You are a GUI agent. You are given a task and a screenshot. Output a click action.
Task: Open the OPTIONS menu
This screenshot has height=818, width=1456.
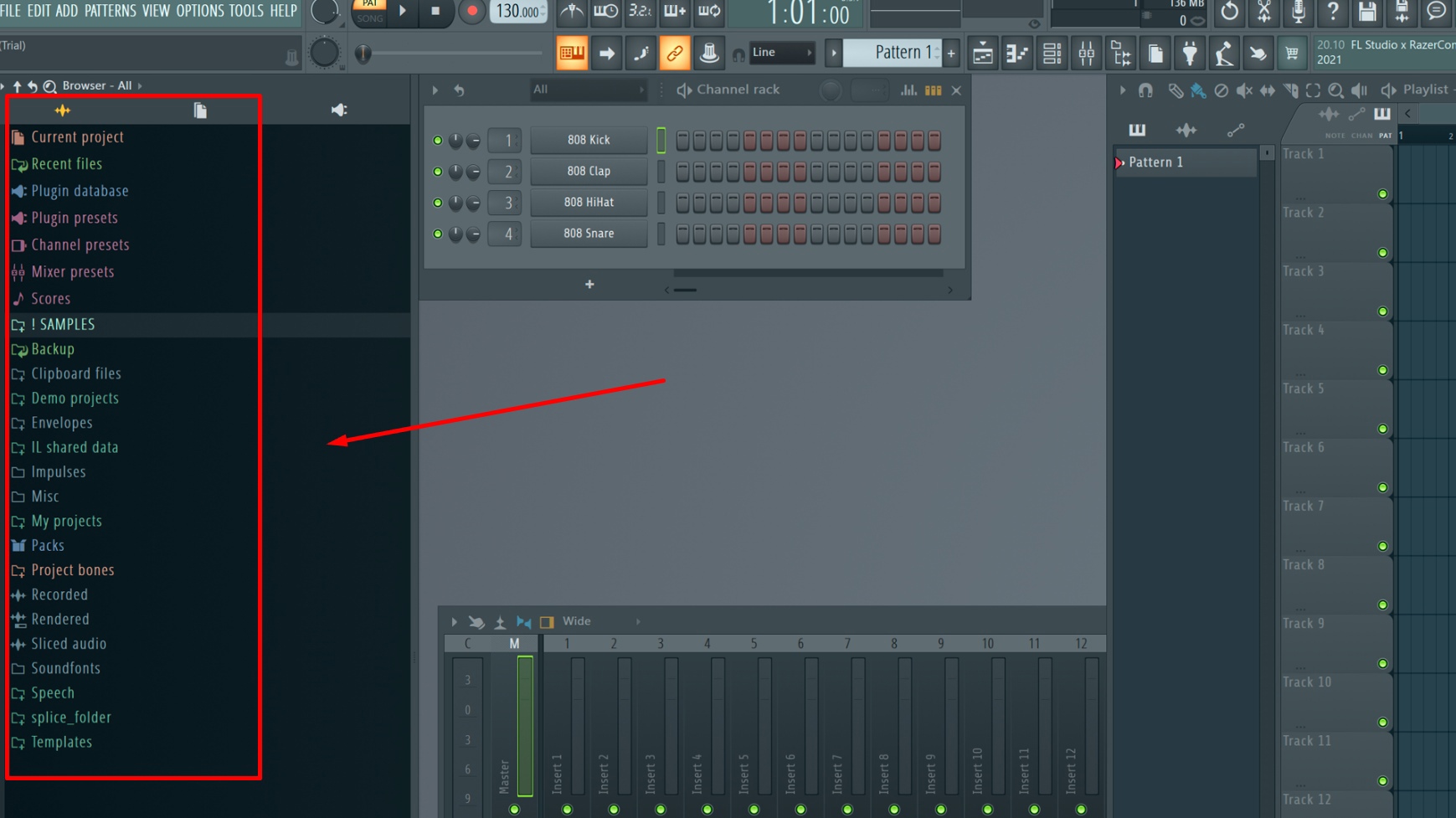click(x=200, y=11)
